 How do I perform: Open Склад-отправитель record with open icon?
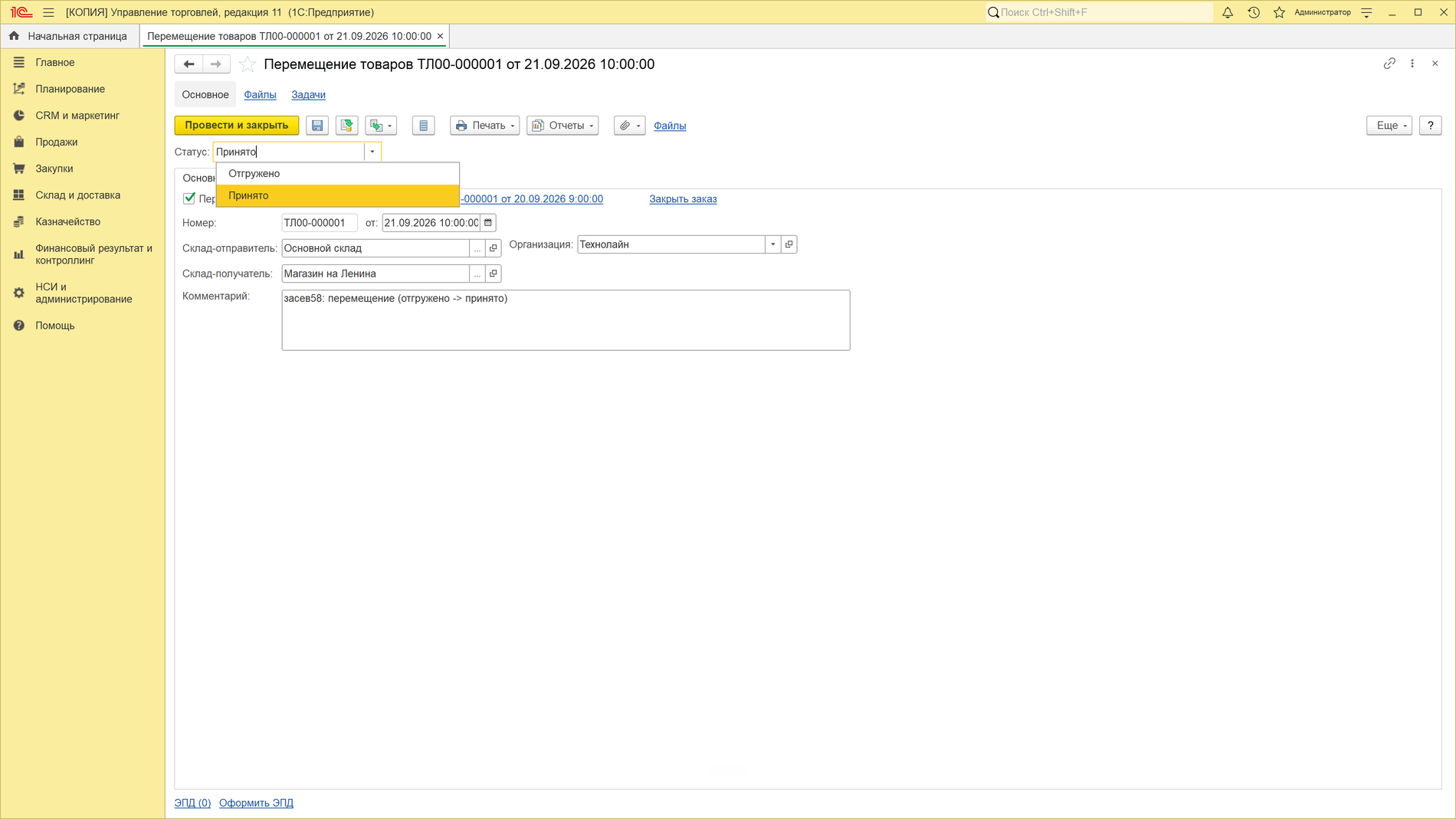[494, 248]
